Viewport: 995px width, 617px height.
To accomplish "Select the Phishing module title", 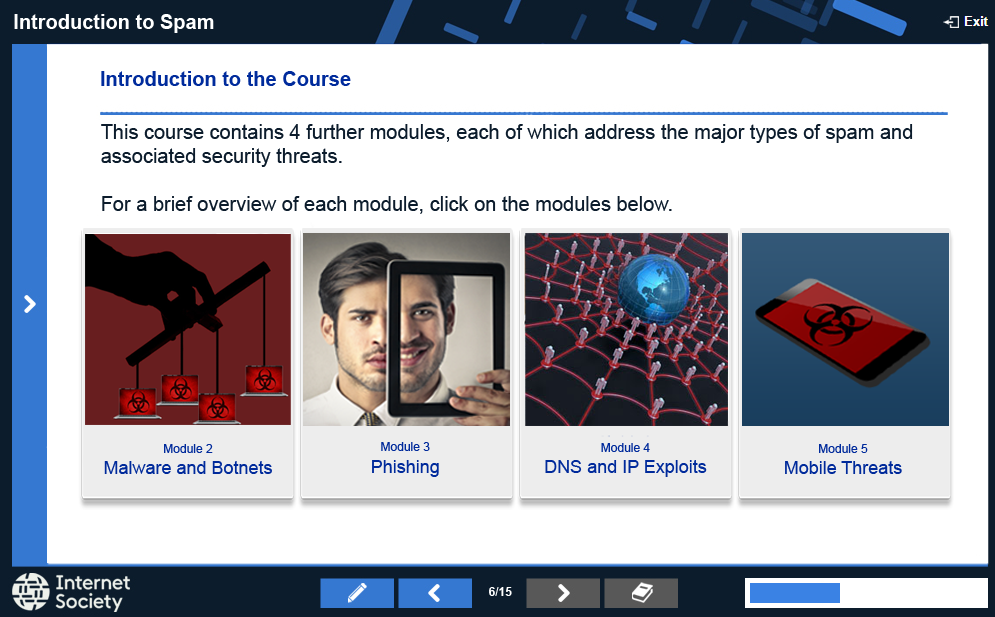I will 405,467.
